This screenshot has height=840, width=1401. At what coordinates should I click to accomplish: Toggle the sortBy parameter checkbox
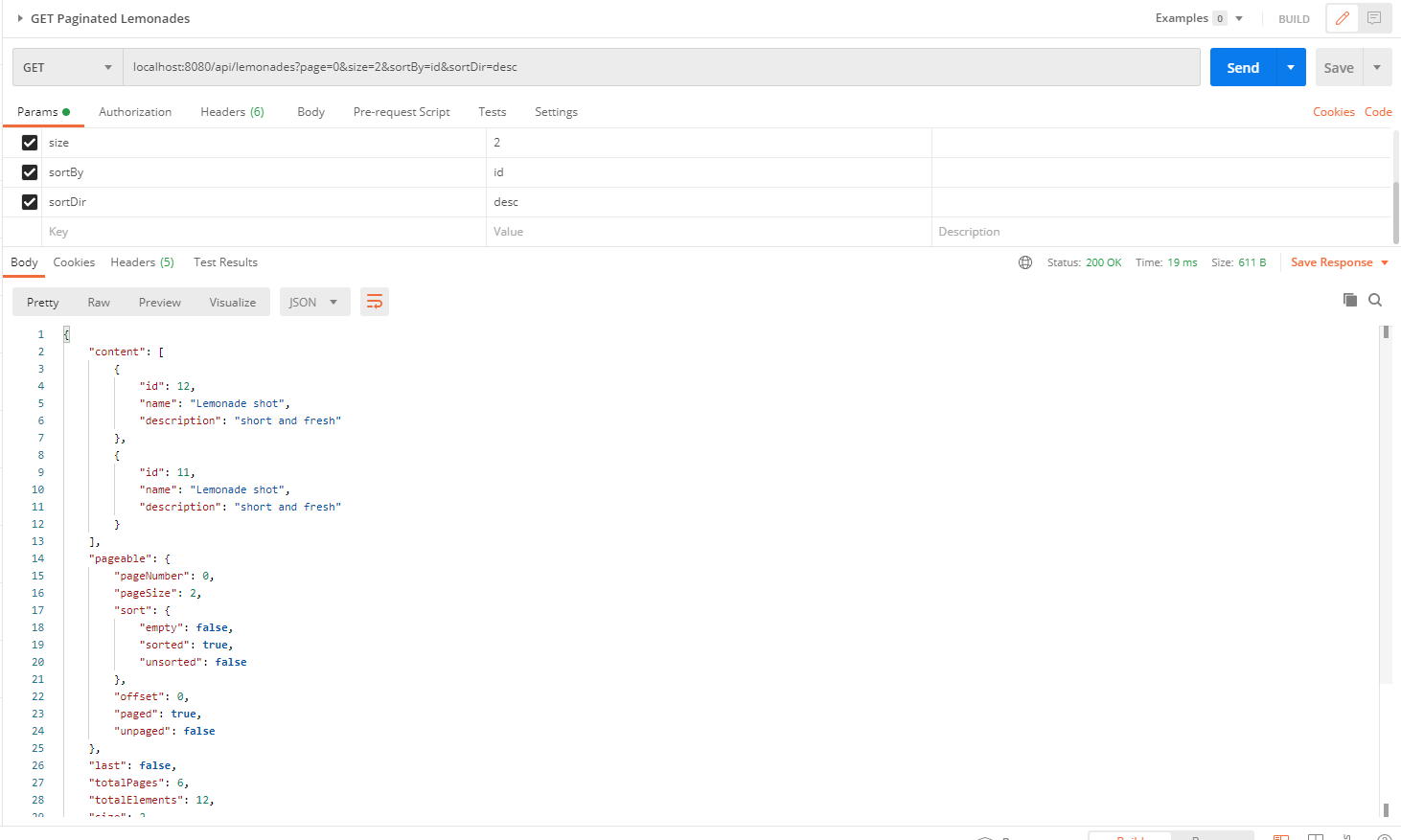point(30,172)
